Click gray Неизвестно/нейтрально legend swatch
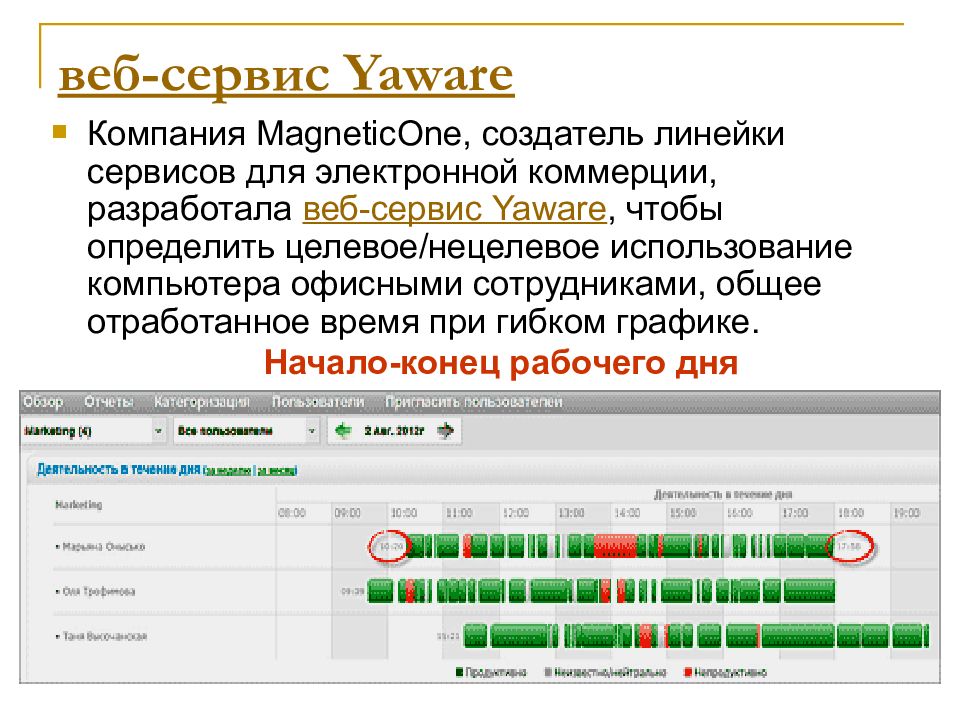Screen dimensions: 960x720 coord(548,672)
